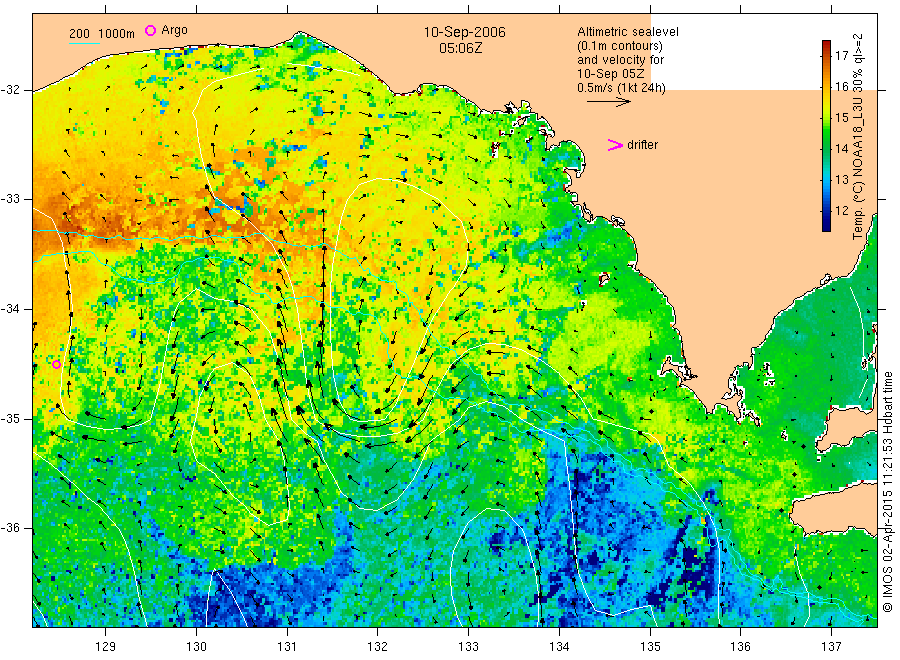Click color bar value 13

tap(841, 180)
